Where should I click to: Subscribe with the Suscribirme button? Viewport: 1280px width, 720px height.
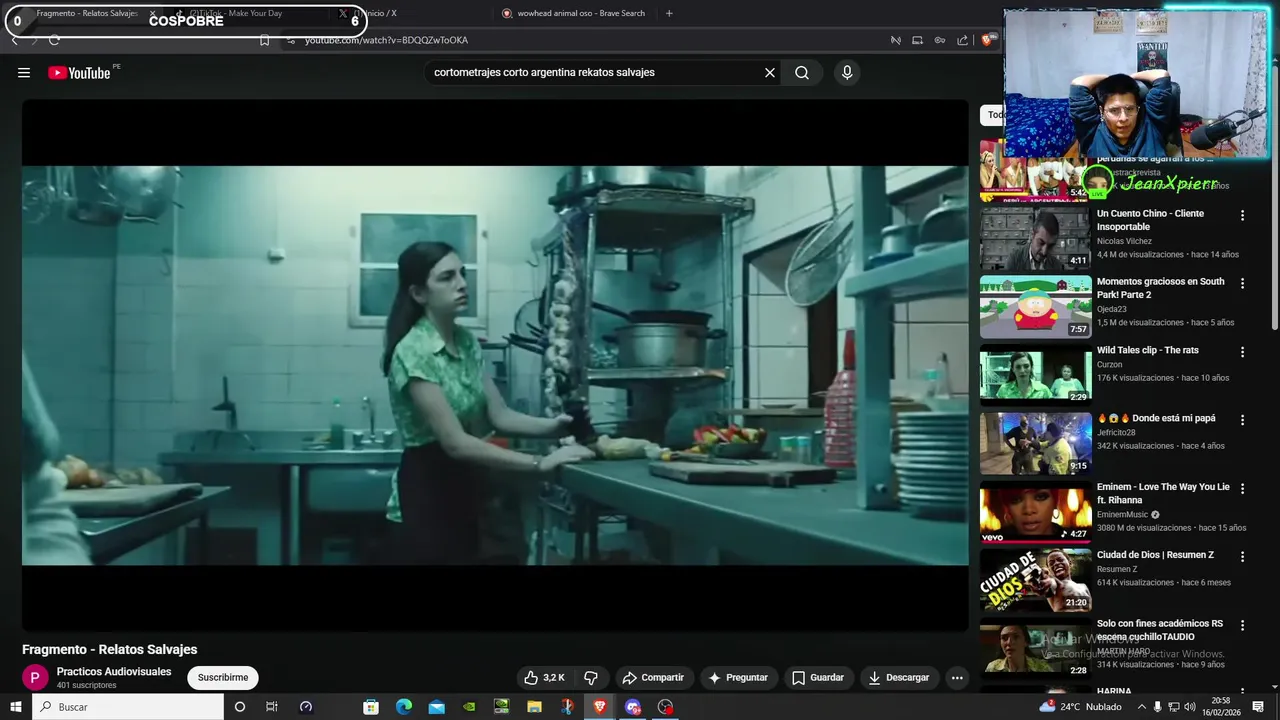(x=223, y=678)
